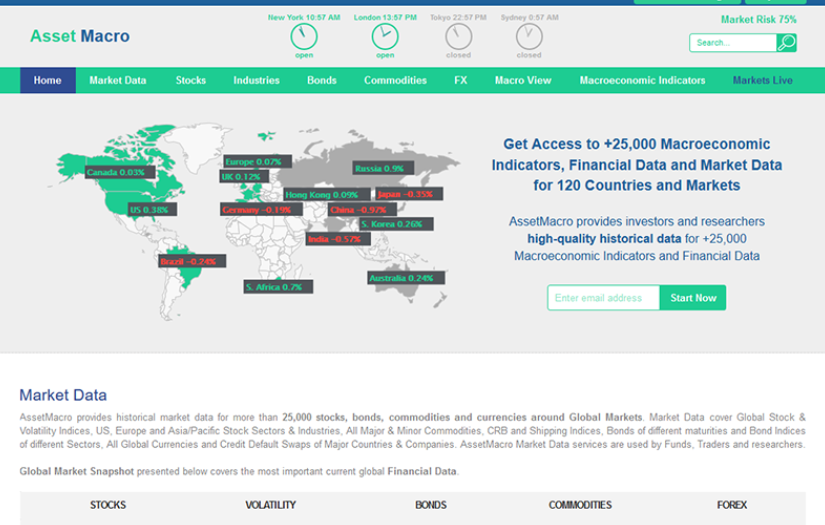The height and width of the screenshot is (525, 825).
Task: Click the US 0.38% map label
Action: pos(153,210)
